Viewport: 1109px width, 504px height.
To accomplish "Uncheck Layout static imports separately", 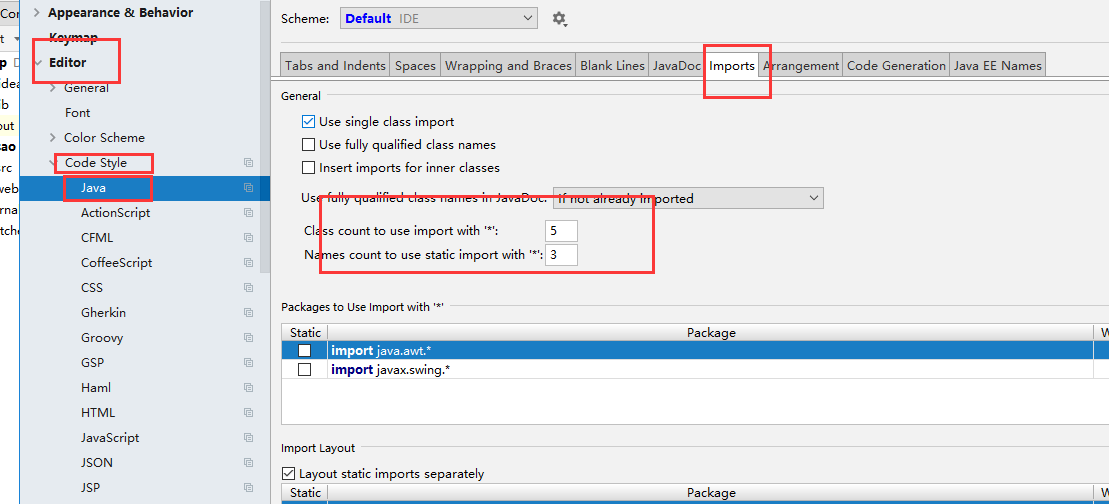I will click(289, 474).
